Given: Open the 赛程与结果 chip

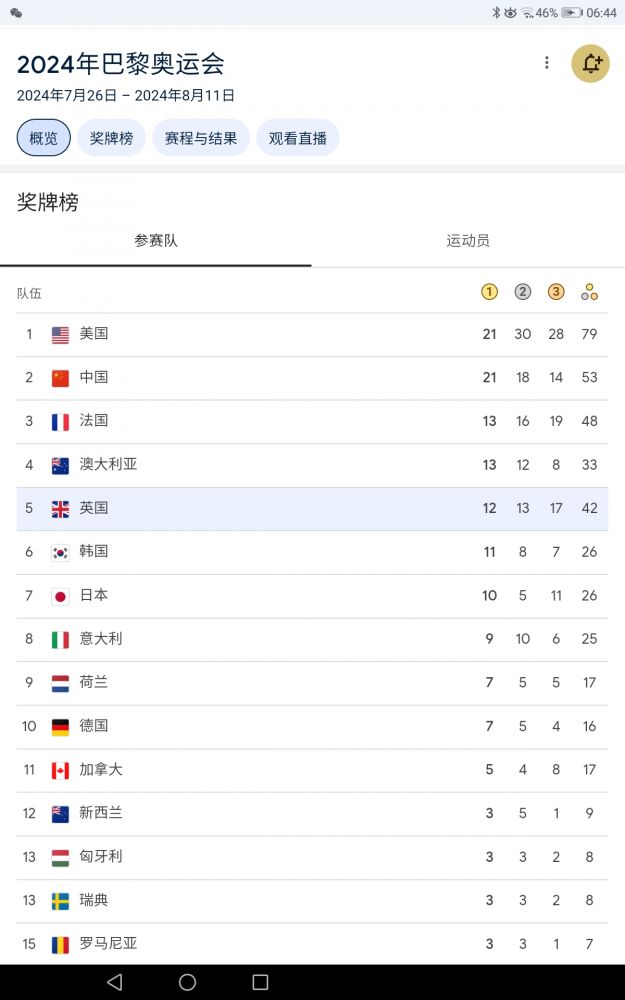Looking at the screenshot, I should point(201,138).
